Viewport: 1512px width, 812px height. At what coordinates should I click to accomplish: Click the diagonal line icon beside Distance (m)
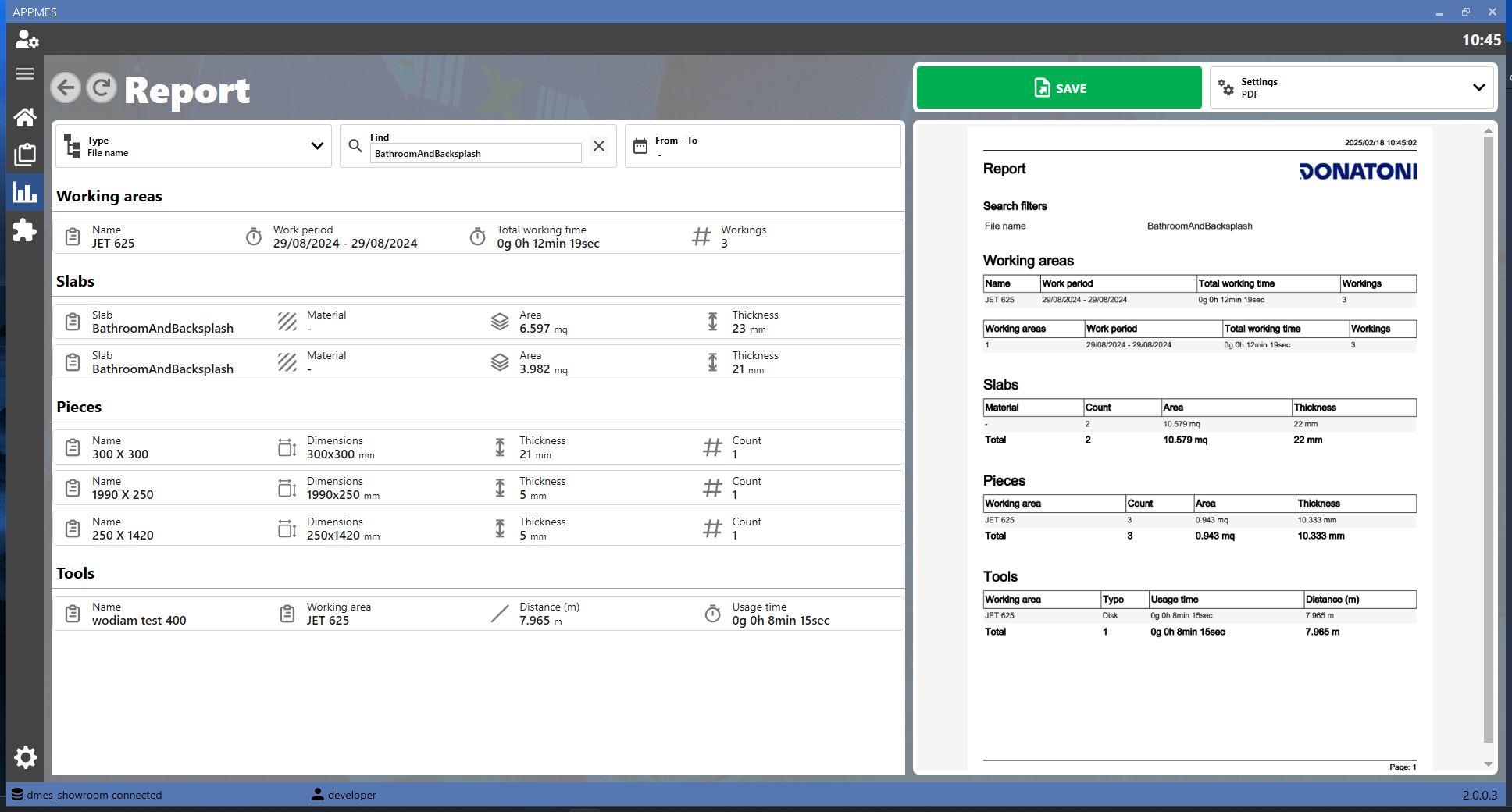(500, 614)
